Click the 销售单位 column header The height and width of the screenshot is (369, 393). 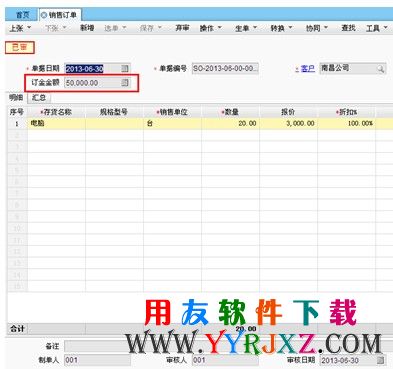(x=172, y=112)
